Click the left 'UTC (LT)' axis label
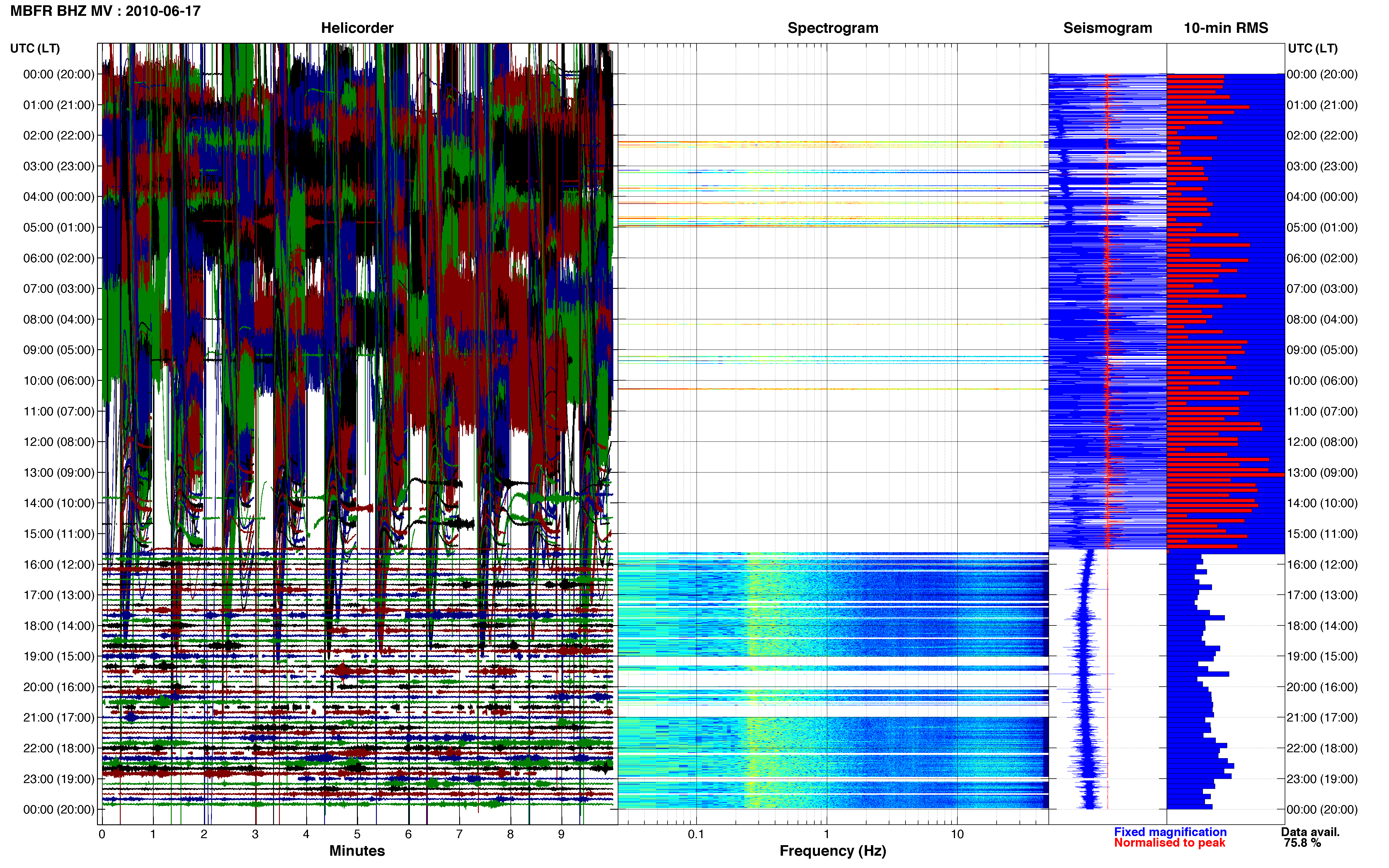This screenshot has height=868, width=1389. pyautogui.click(x=35, y=48)
